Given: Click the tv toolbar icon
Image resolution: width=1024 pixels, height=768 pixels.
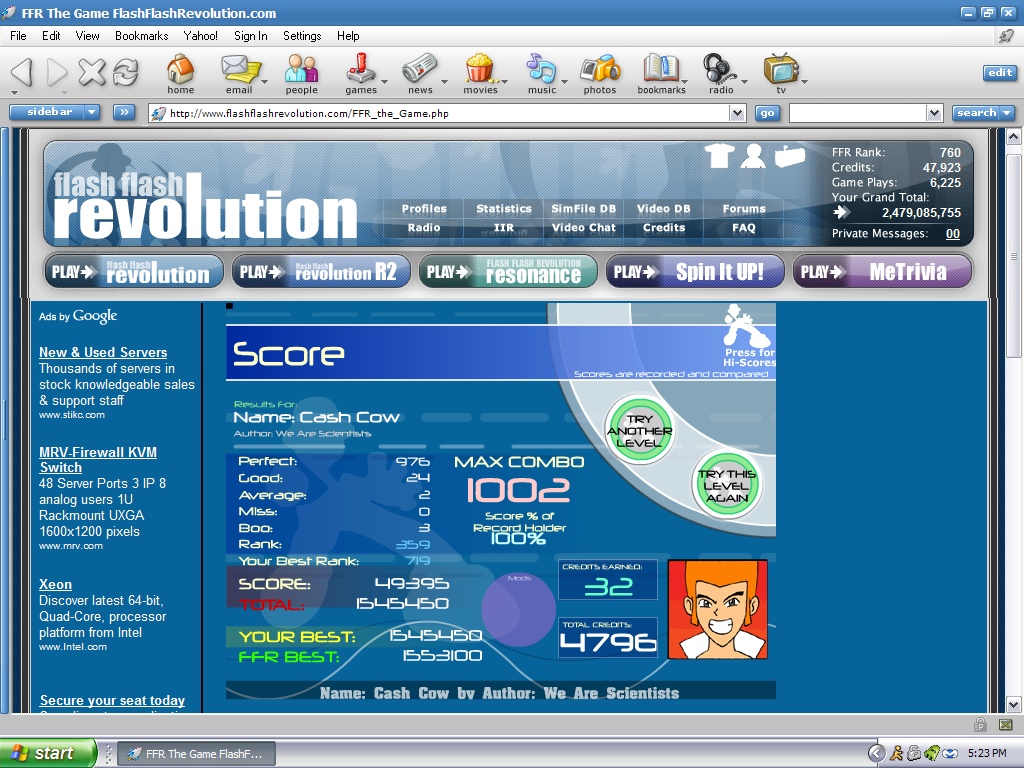Looking at the screenshot, I should [781, 69].
